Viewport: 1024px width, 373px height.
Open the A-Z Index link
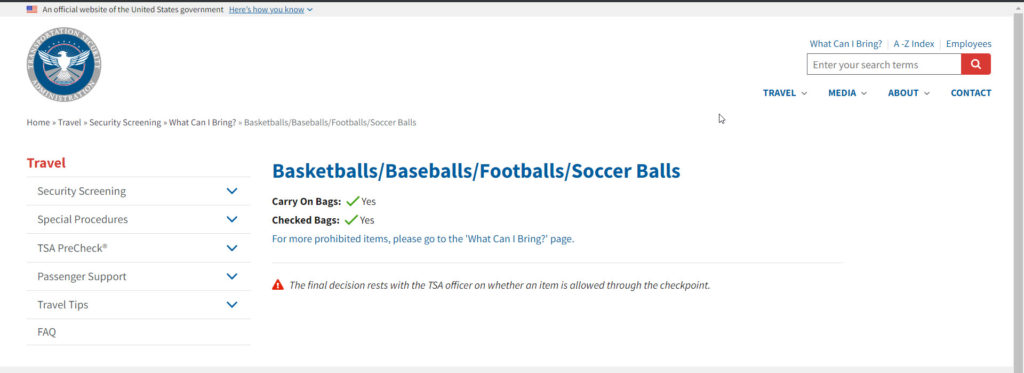914,44
